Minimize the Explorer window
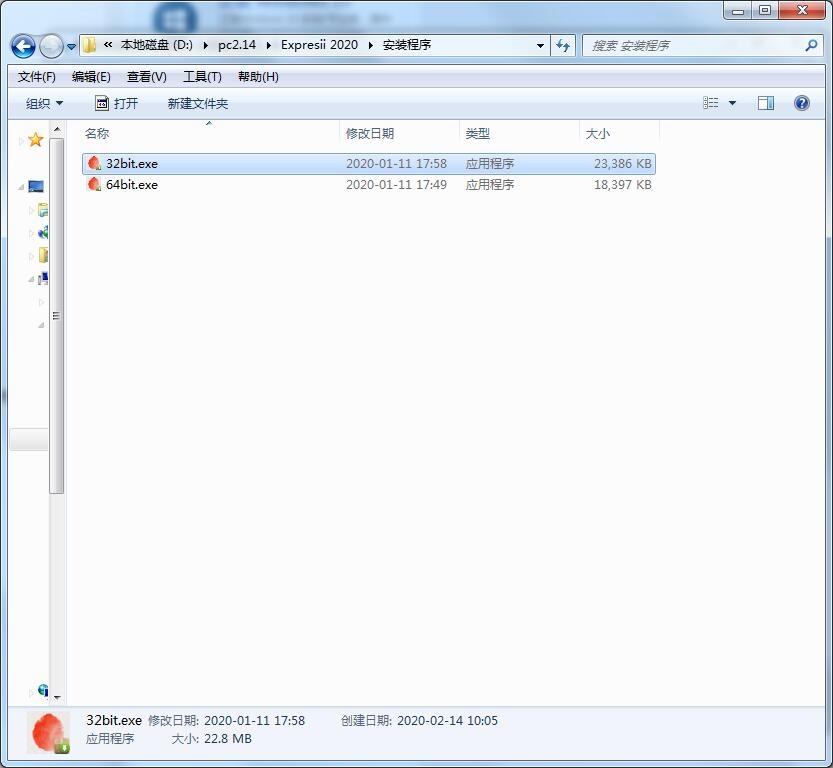The width and height of the screenshot is (833, 768). click(x=738, y=11)
